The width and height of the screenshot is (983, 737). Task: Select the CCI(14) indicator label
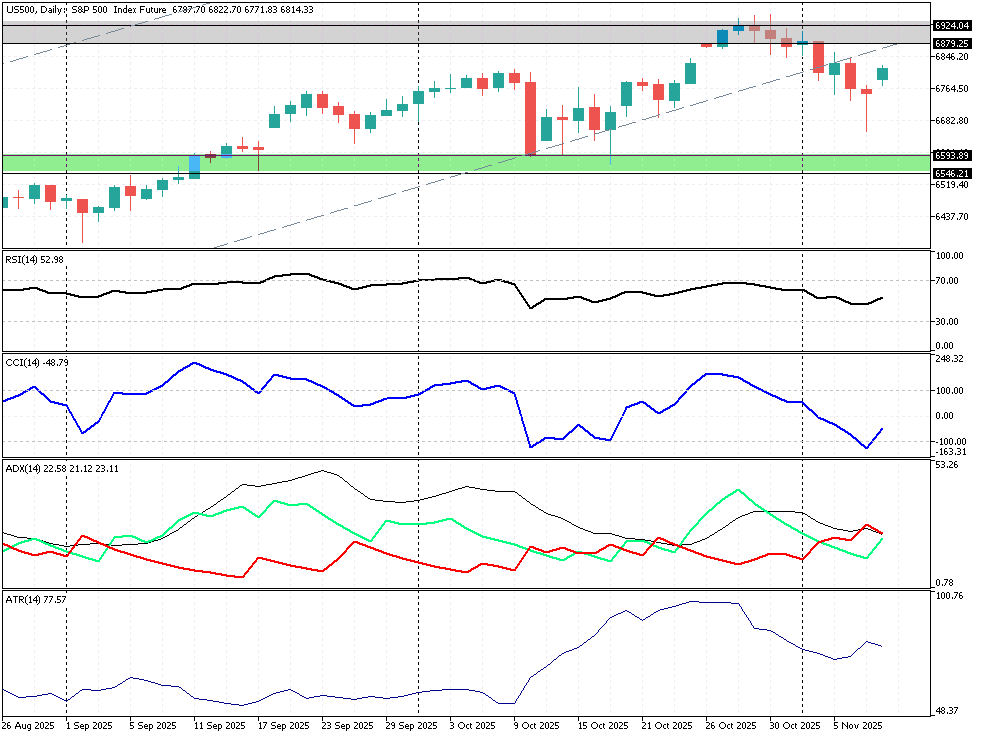35,362
